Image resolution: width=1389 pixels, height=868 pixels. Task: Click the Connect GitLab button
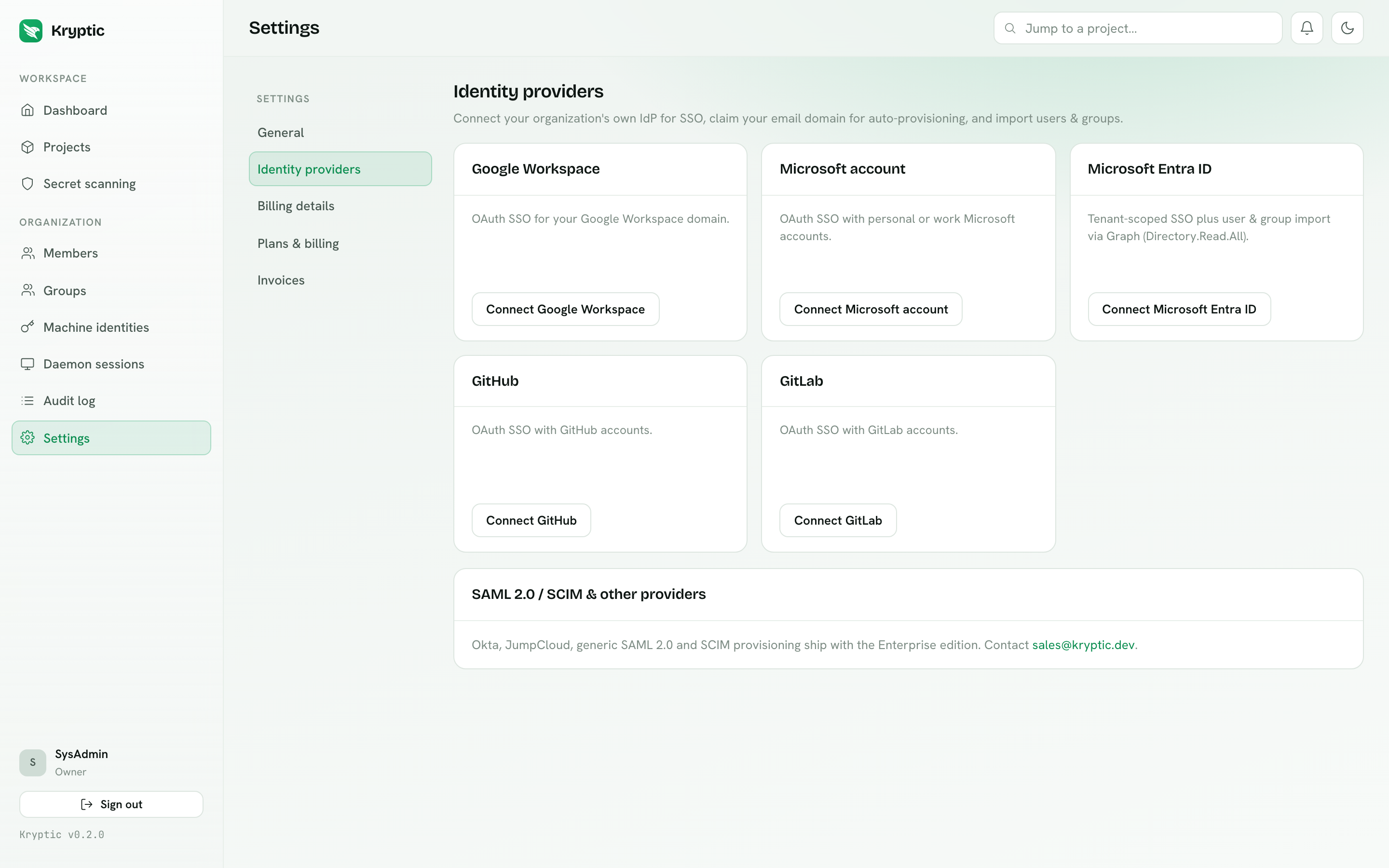[x=838, y=521]
